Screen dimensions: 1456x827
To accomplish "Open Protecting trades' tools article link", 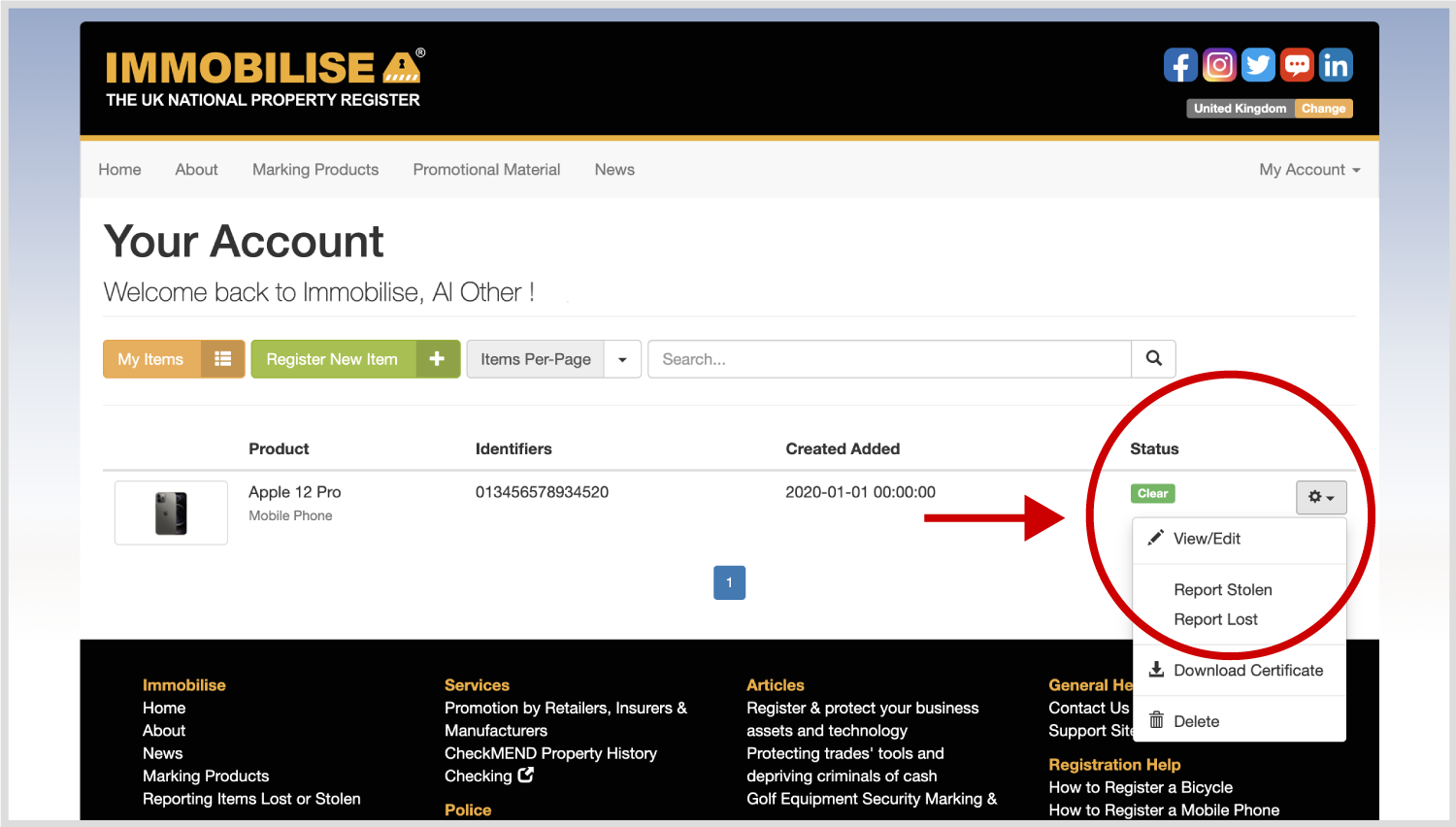I will tap(844, 764).
